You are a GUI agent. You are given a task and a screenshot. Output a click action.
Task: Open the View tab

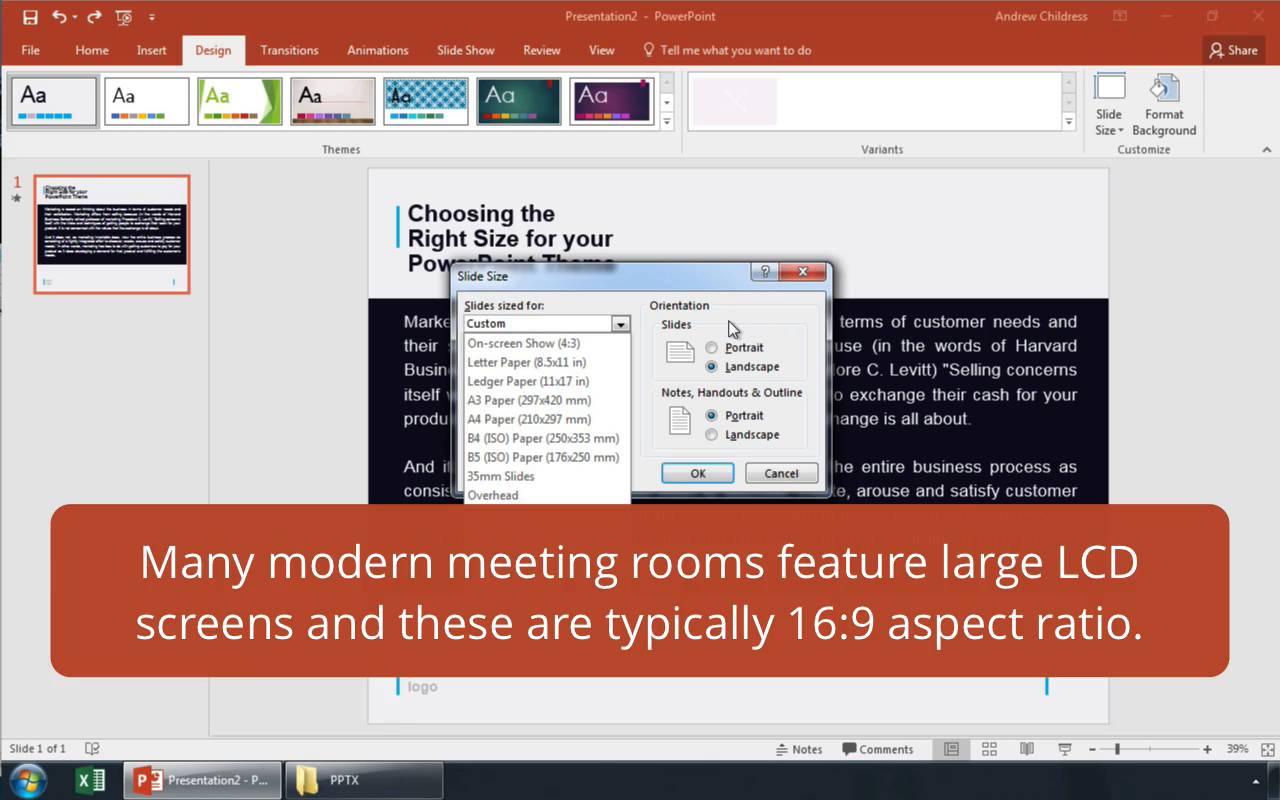click(x=602, y=50)
